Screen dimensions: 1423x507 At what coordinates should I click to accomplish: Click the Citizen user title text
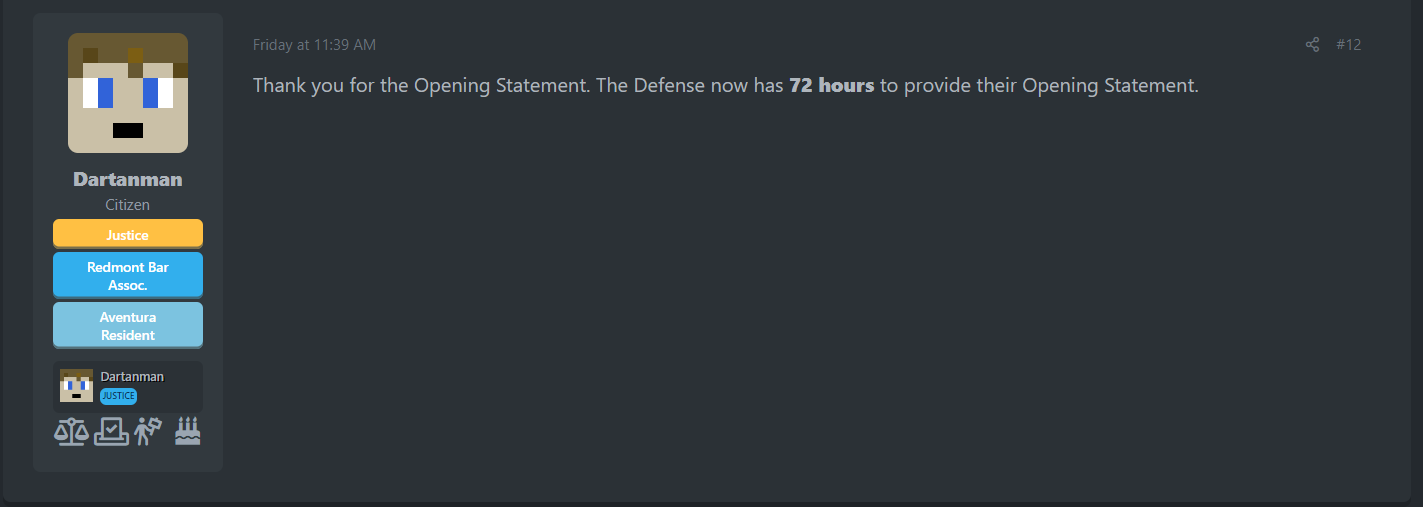[x=128, y=205]
